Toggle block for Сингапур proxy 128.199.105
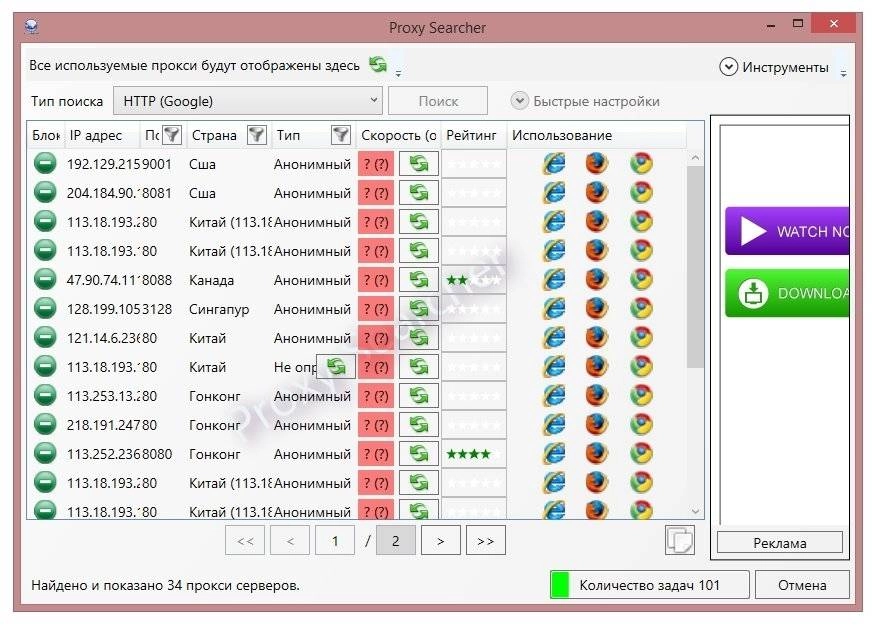The width and height of the screenshot is (880, 631). click(x=45, y=308)
